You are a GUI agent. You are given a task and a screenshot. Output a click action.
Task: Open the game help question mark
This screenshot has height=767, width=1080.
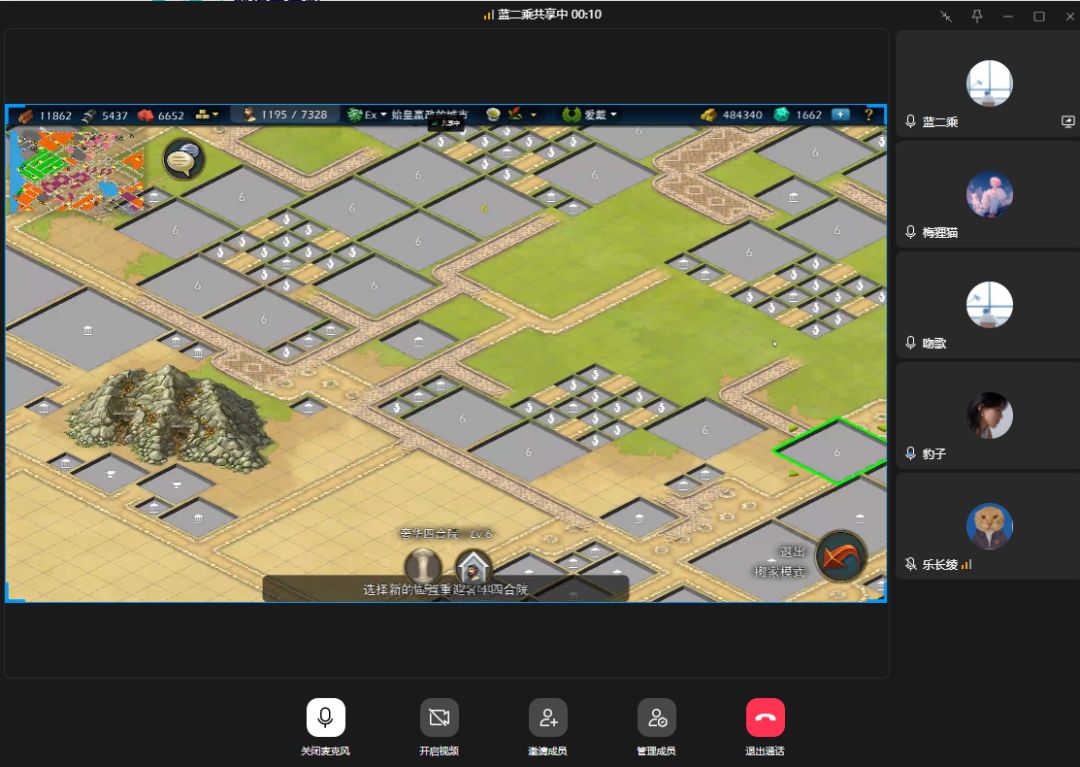tap(869, 115)
